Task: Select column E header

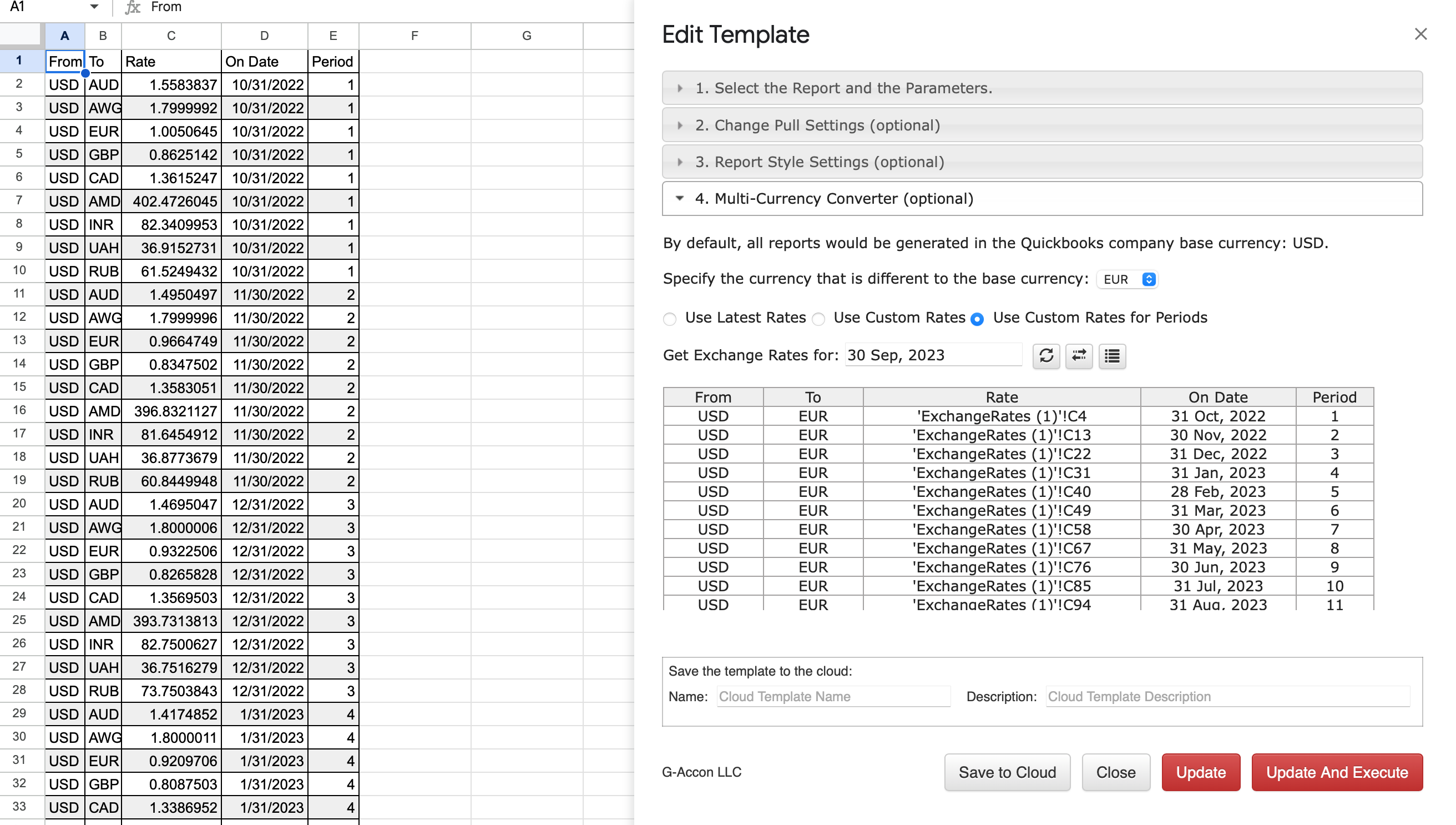Action: coord(333,36)
